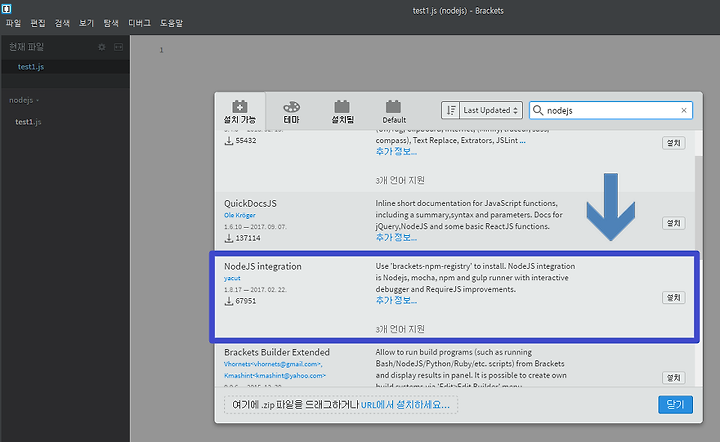Click URL에서 설치하세요 link
720x442 pixels.
[x=405, y=405]
